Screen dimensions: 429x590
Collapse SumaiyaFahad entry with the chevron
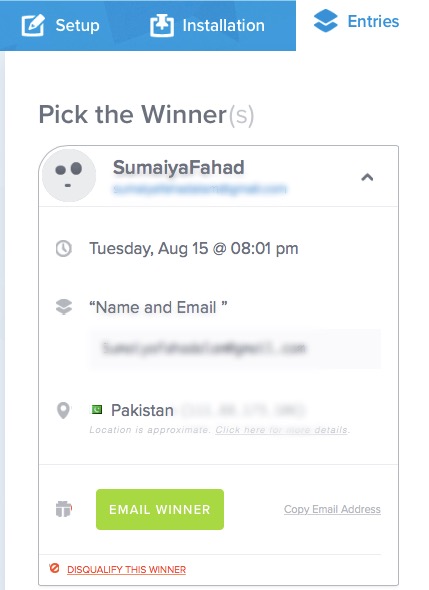pyautogui.click(x=367, y=177)
